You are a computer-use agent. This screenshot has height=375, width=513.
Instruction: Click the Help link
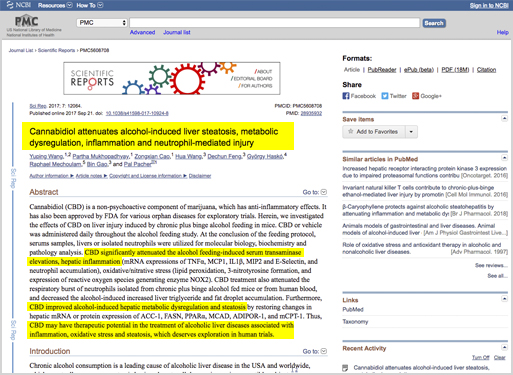(502, 32)
